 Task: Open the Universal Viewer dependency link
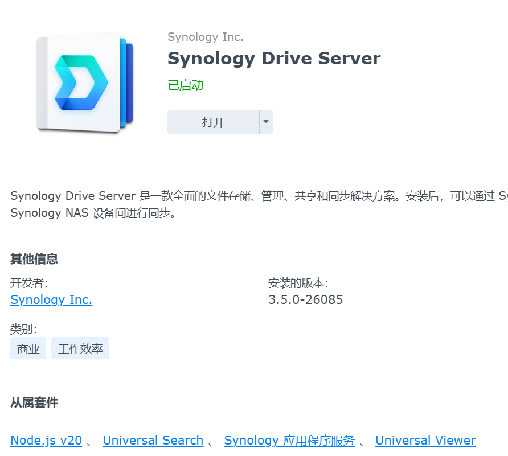pos(425,440)
